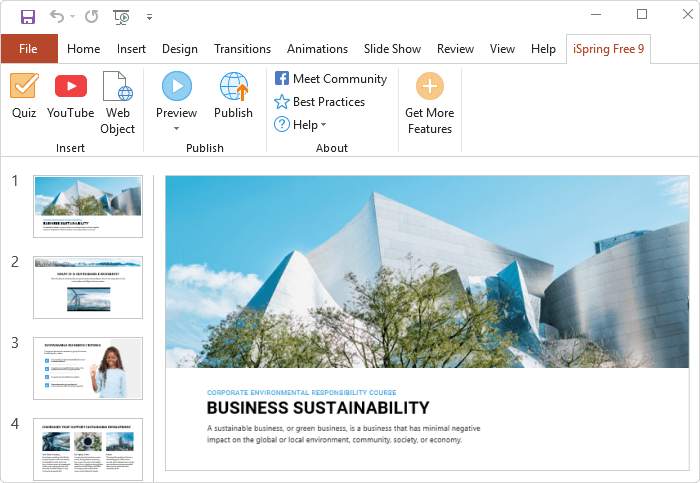Switch to the Review tab
The height and width of the screenshot is (483, 700).
point(455,49)
